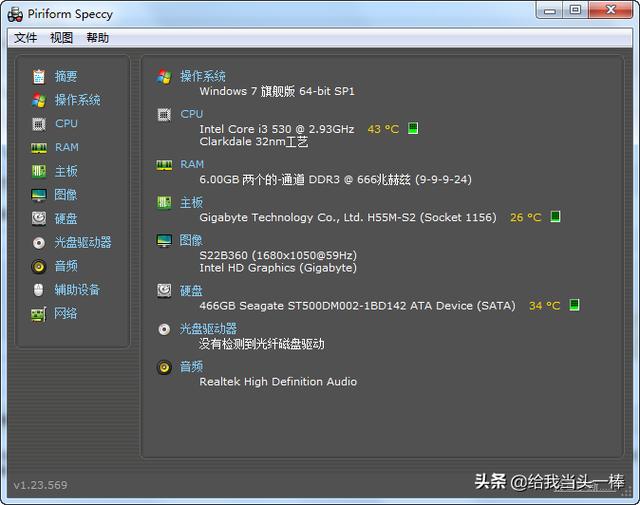Image resolution: width=640 pixels, height=505 pixels.
Task: Go to 光盘驱动器 section from sidebar label
Action: [83, 242]
